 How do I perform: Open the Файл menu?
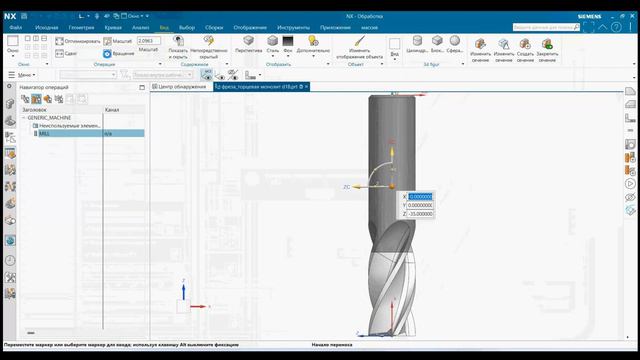click(16, 28)
